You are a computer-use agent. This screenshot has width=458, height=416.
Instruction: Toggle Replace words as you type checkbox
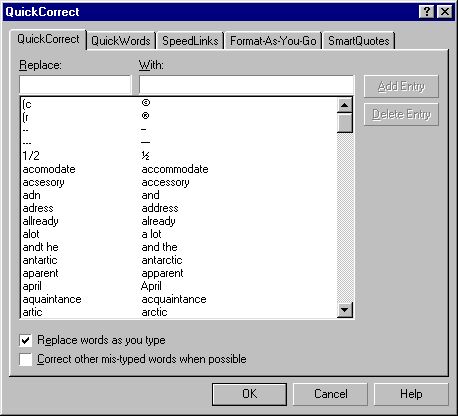tap(26, 340)
